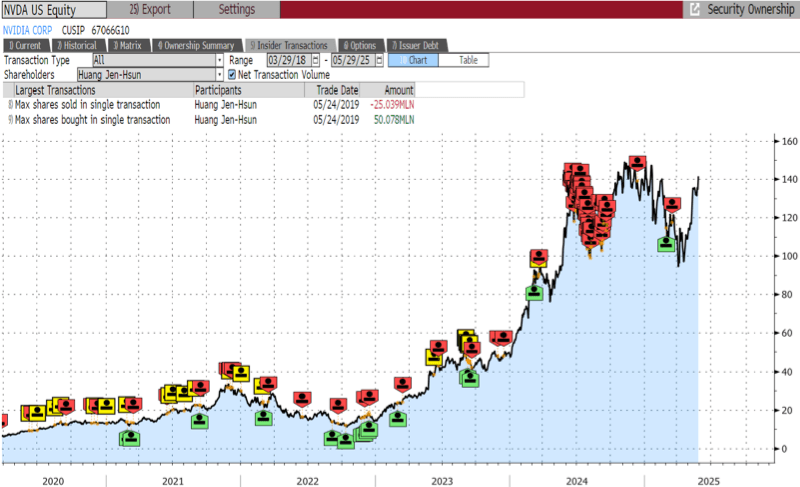
Task: Toggle the Net Transaction Volume checkbox
Action: (x=232, y=74)
